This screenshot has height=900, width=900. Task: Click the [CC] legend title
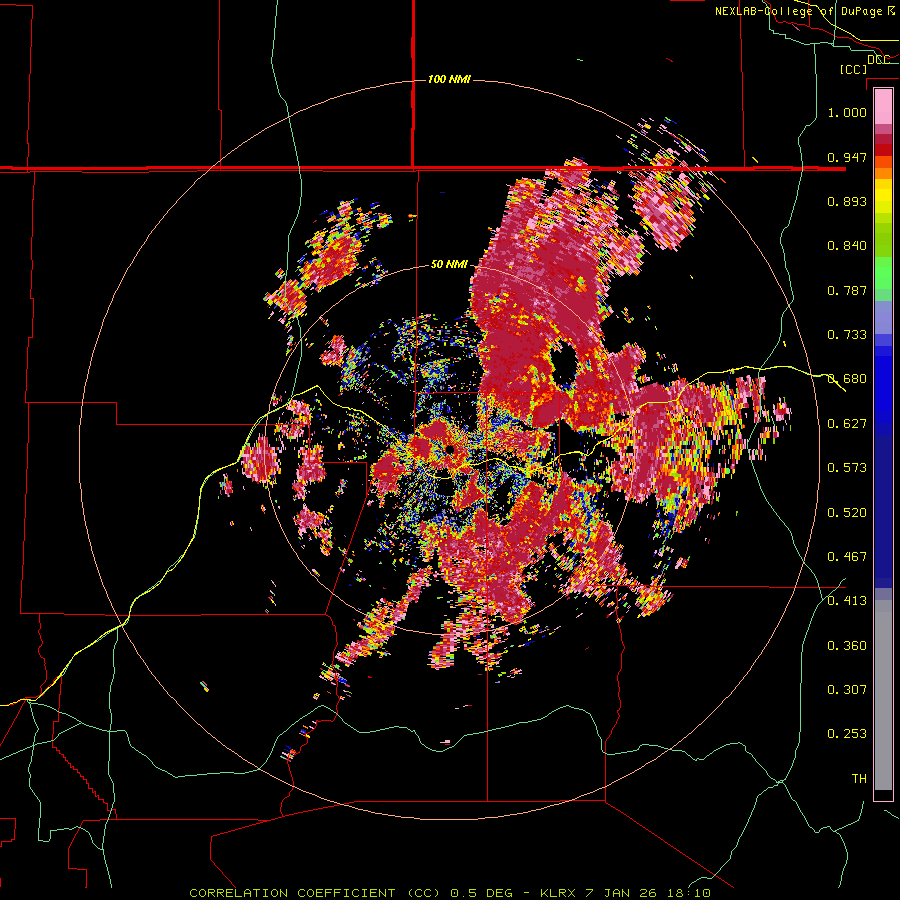click(853, 69)
